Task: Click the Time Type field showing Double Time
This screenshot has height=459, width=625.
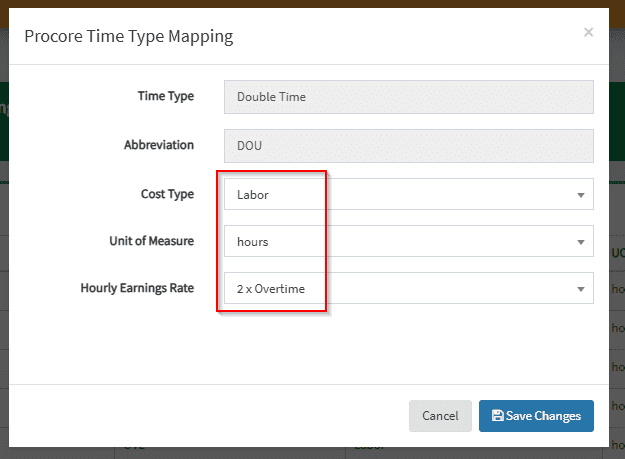Action: click(408, 97)
